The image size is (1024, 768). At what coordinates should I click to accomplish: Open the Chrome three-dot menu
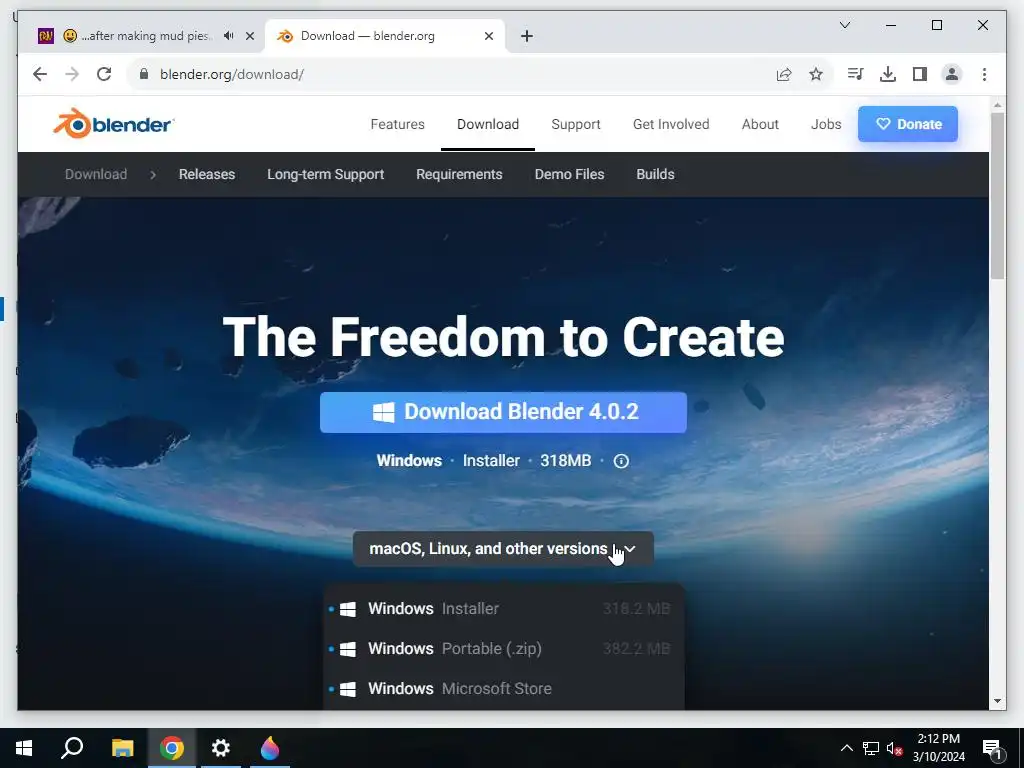point(984,74)
